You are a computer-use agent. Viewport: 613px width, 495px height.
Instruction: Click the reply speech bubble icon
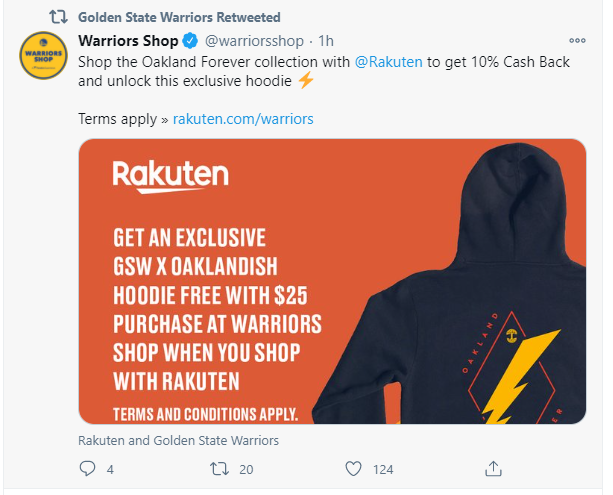(87, 468)
